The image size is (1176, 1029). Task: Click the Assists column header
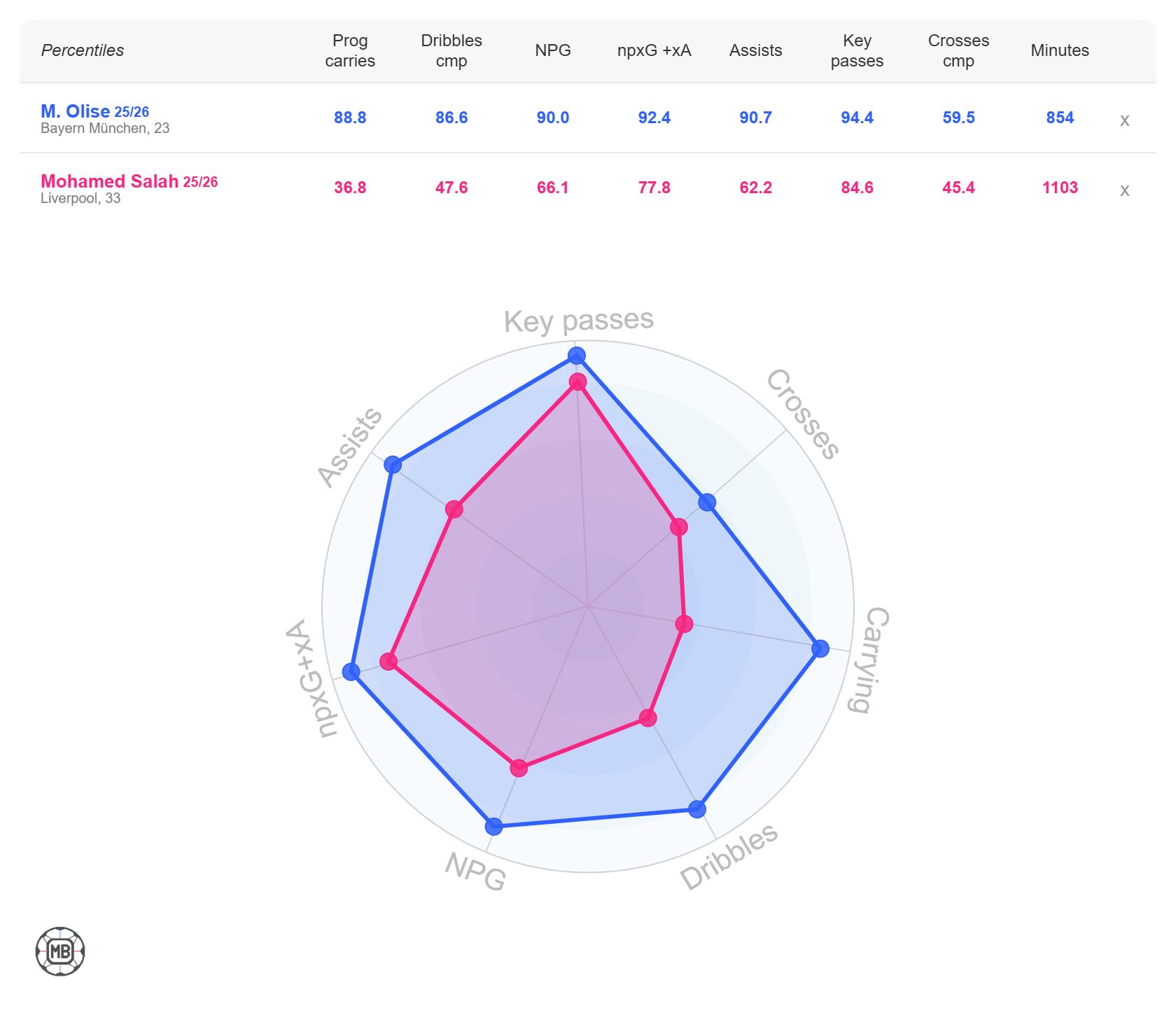(755, 50)
